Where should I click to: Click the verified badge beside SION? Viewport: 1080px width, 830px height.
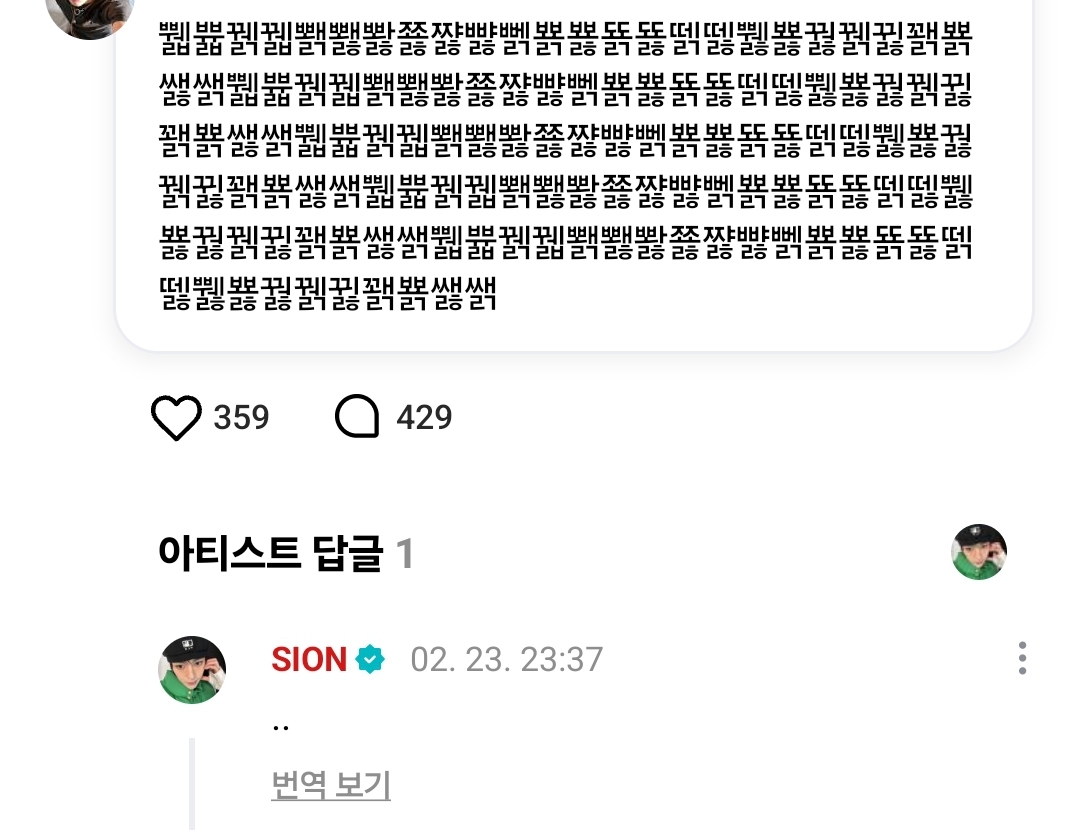(370, 659)
